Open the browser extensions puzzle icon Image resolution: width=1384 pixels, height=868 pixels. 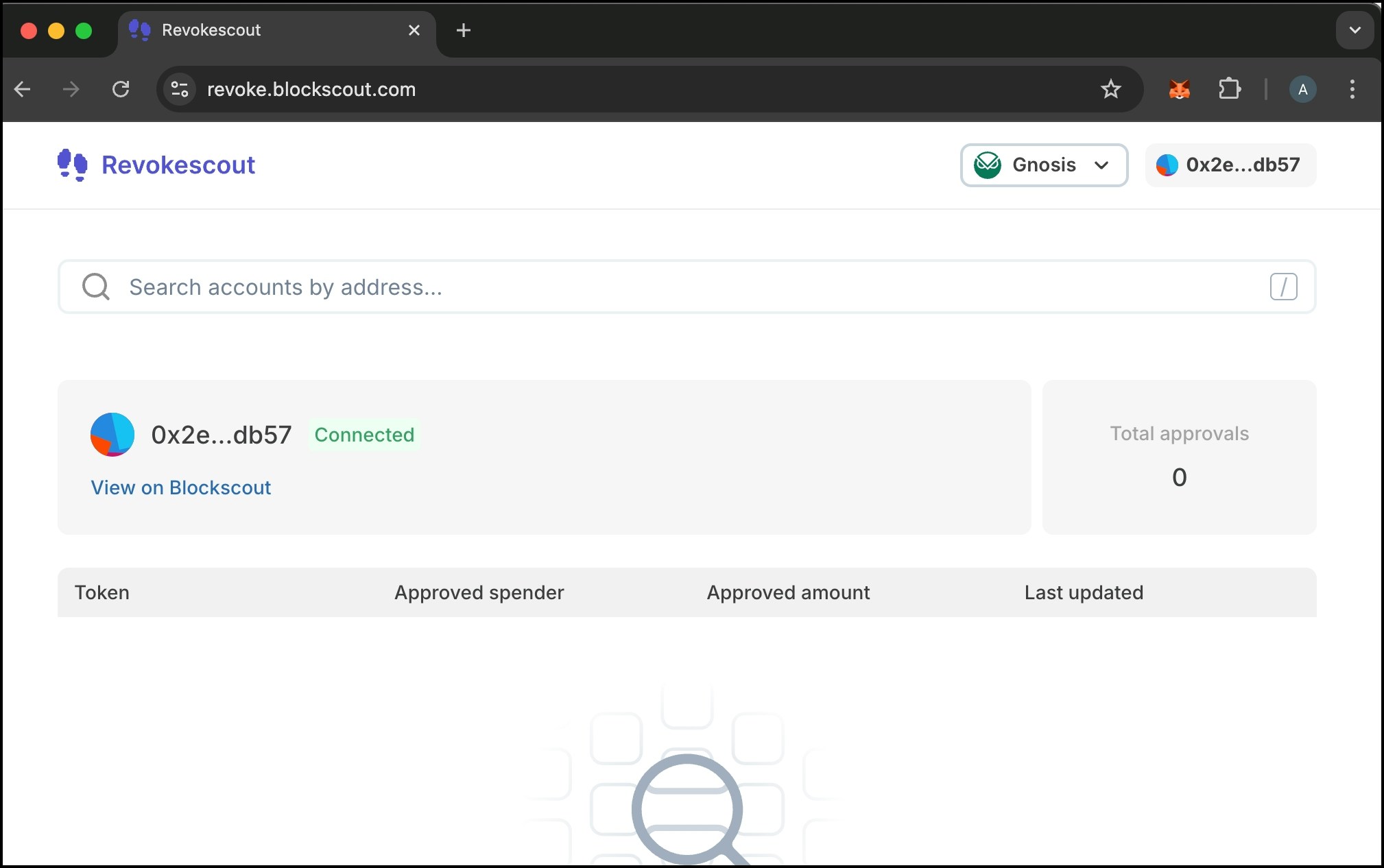tap(1229, 89)
